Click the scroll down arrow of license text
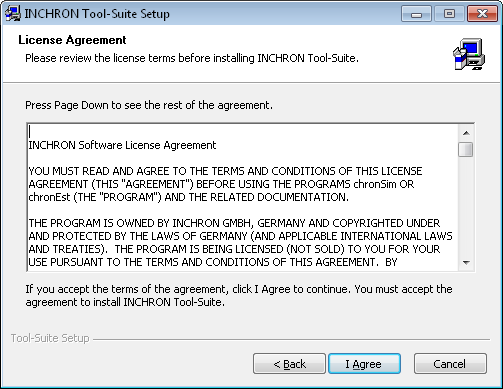 click(466, 263)
